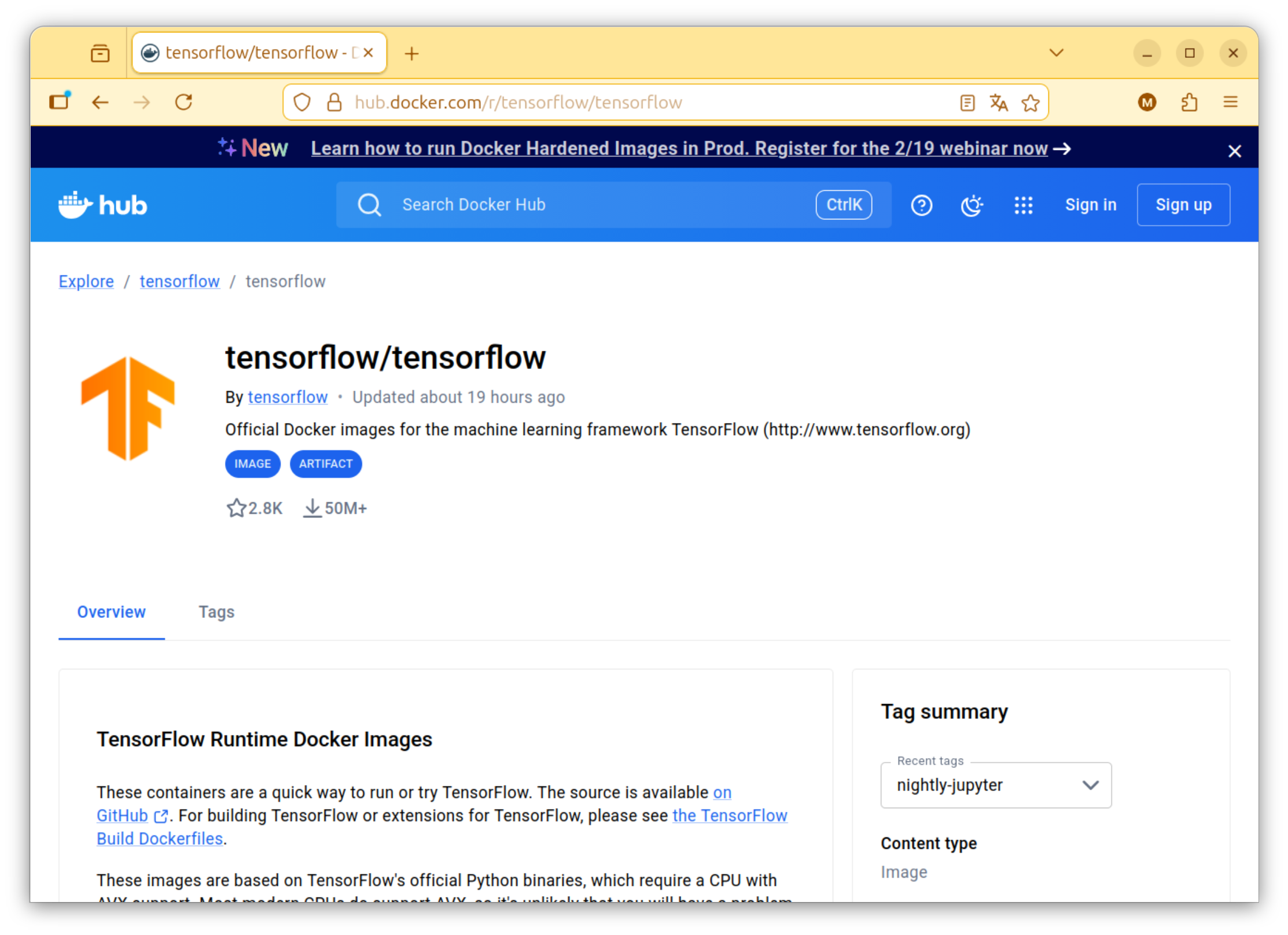Viewport: 1288px width, 935px height.
Task: Open the browser tab list chevron
Action: (1055, 53)
